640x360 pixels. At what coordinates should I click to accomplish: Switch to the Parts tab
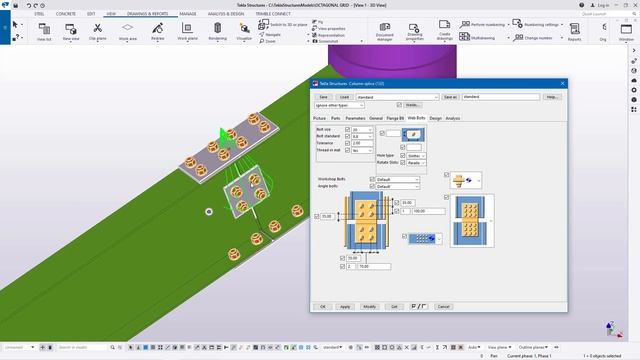(336, 118)
